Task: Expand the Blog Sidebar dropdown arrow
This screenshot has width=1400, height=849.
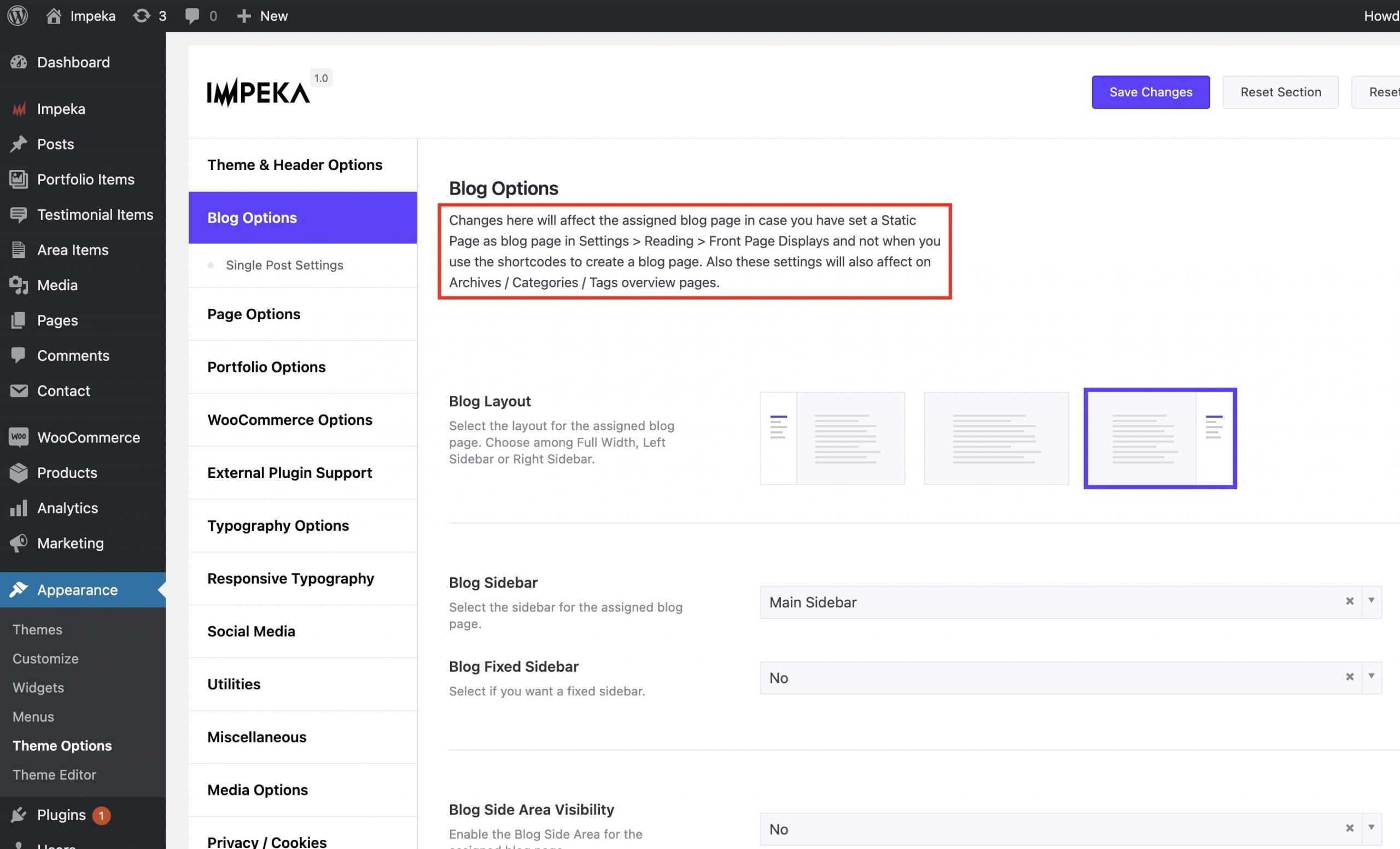Action: [1372, 601]
